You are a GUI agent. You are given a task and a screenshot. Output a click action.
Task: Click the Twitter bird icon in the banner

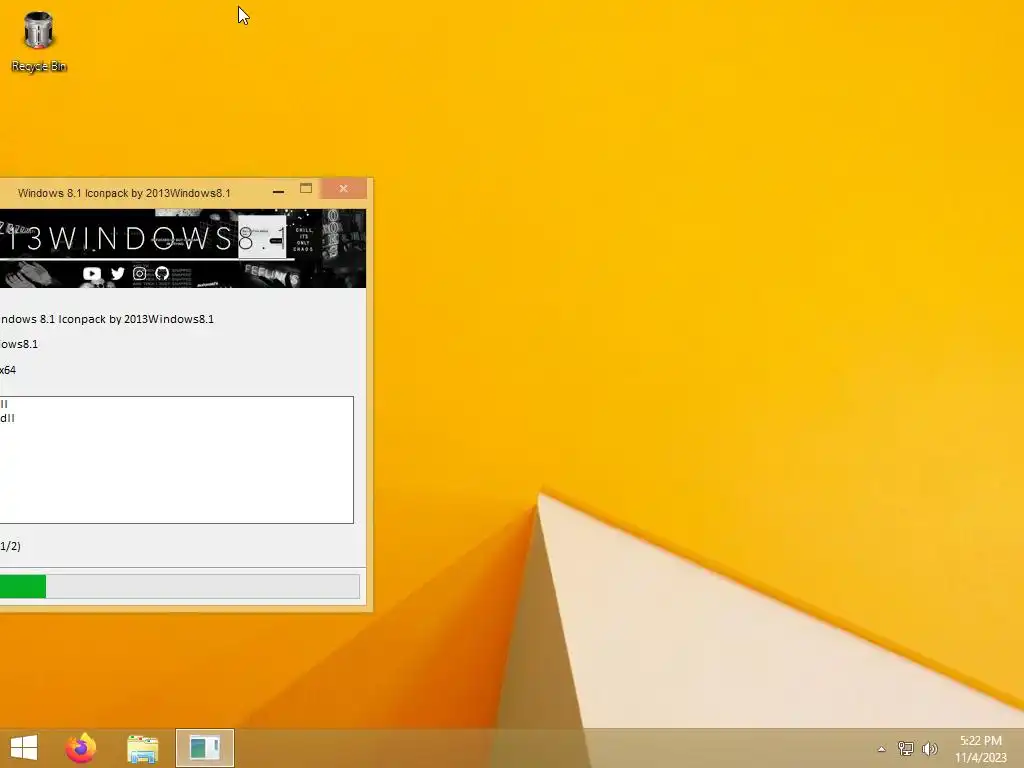pos(118,274)
